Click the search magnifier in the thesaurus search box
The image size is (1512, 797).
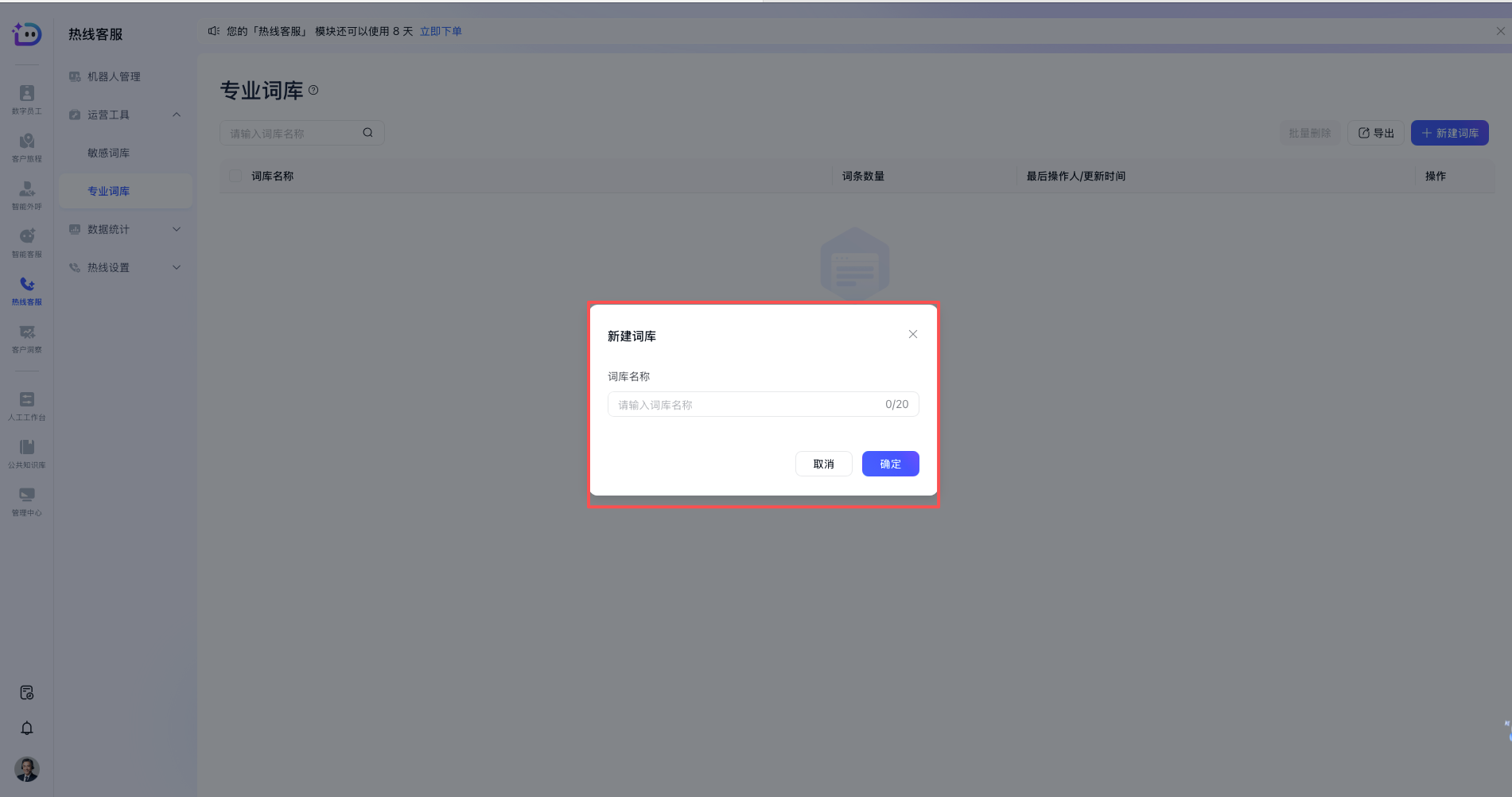pos(367,133)
